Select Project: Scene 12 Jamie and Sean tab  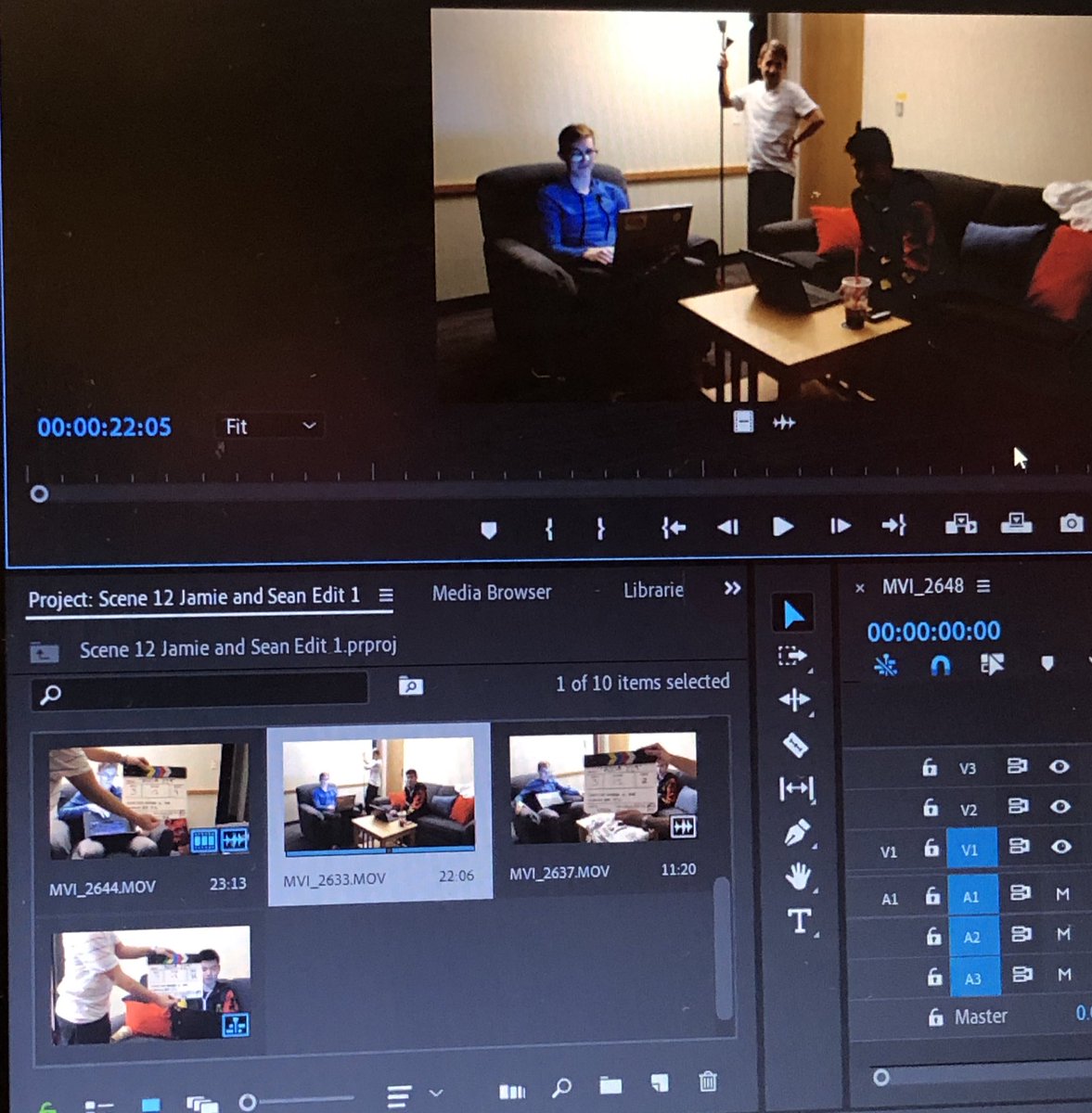coord(193,597)
